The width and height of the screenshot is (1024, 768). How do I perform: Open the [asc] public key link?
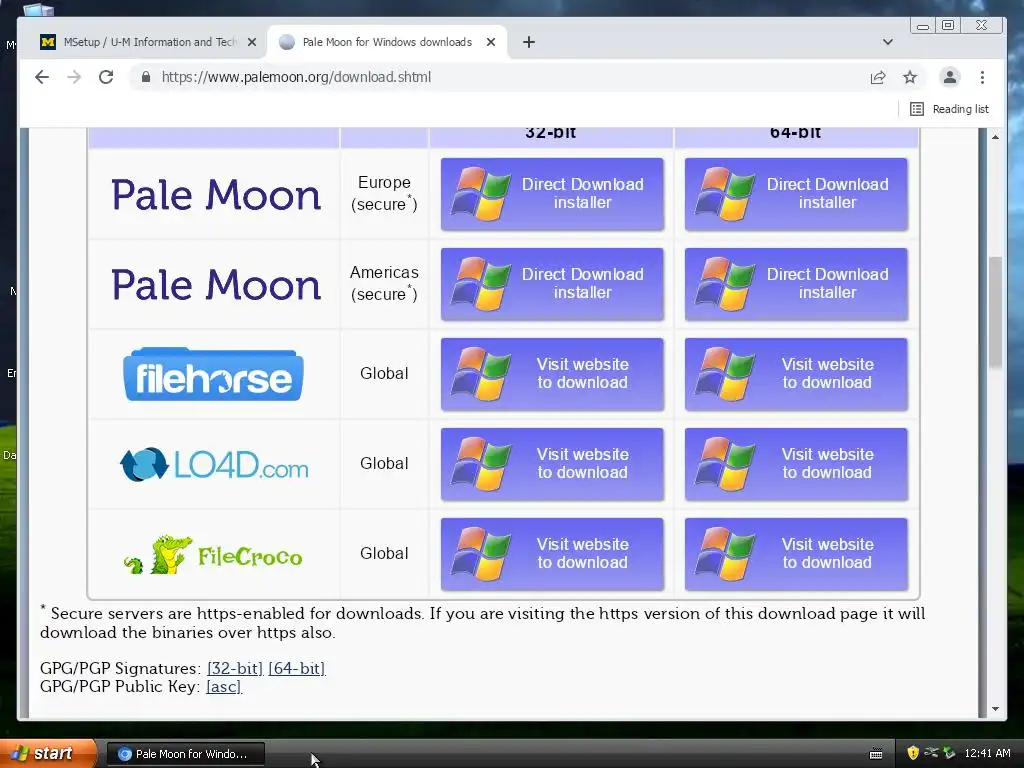(224, 687)
